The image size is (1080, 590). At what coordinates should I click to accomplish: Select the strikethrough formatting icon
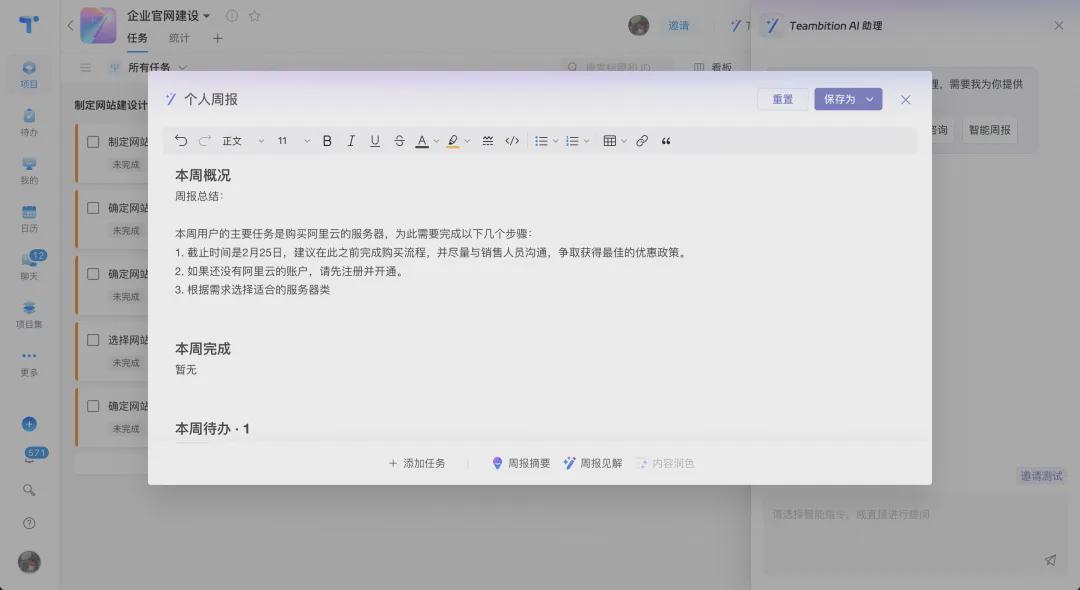pos(399,140)
